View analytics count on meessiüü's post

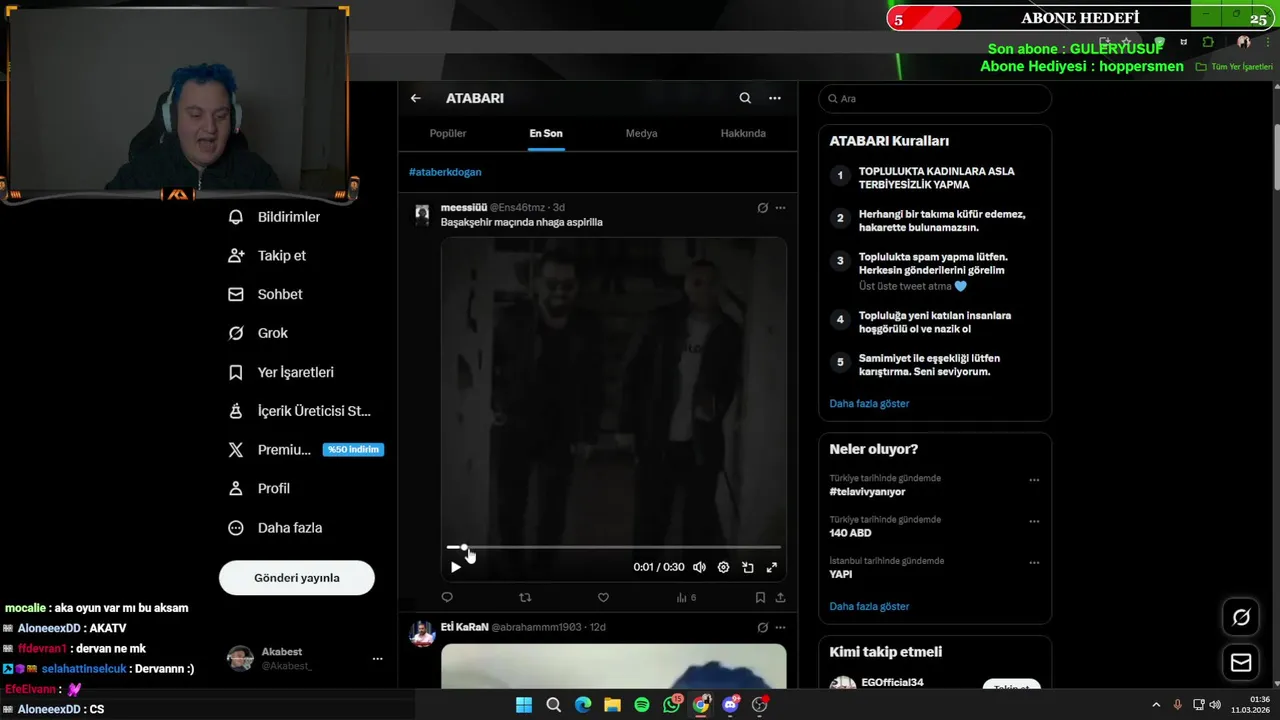[x=686, y=597]
